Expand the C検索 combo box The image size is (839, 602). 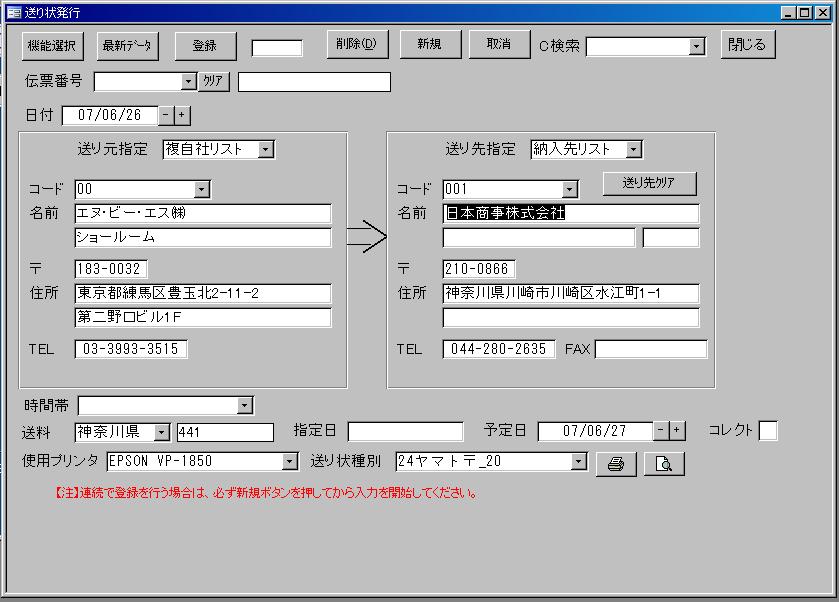click(x=696, y=47)
